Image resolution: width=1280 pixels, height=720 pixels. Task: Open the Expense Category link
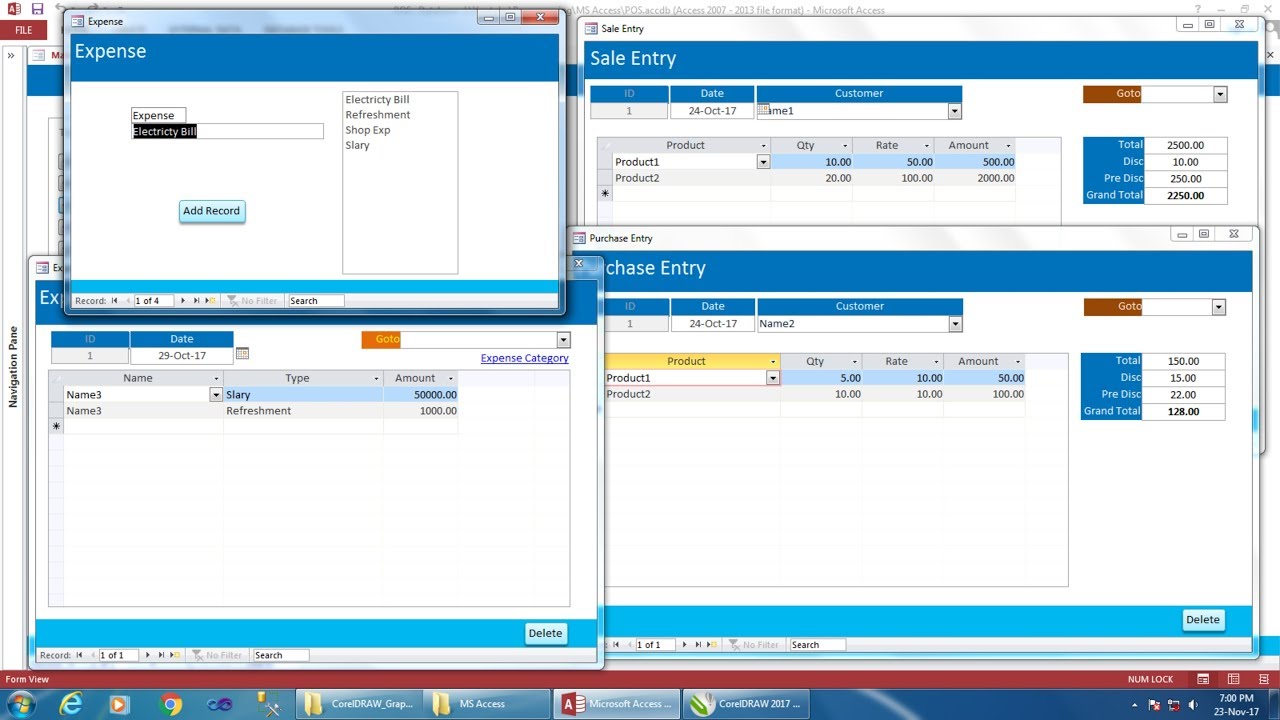click(524, 358)
